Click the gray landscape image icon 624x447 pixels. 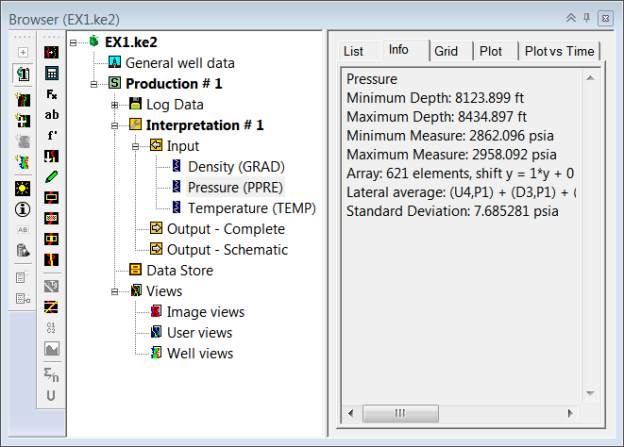pyautogui.click(x=51, y=349)
